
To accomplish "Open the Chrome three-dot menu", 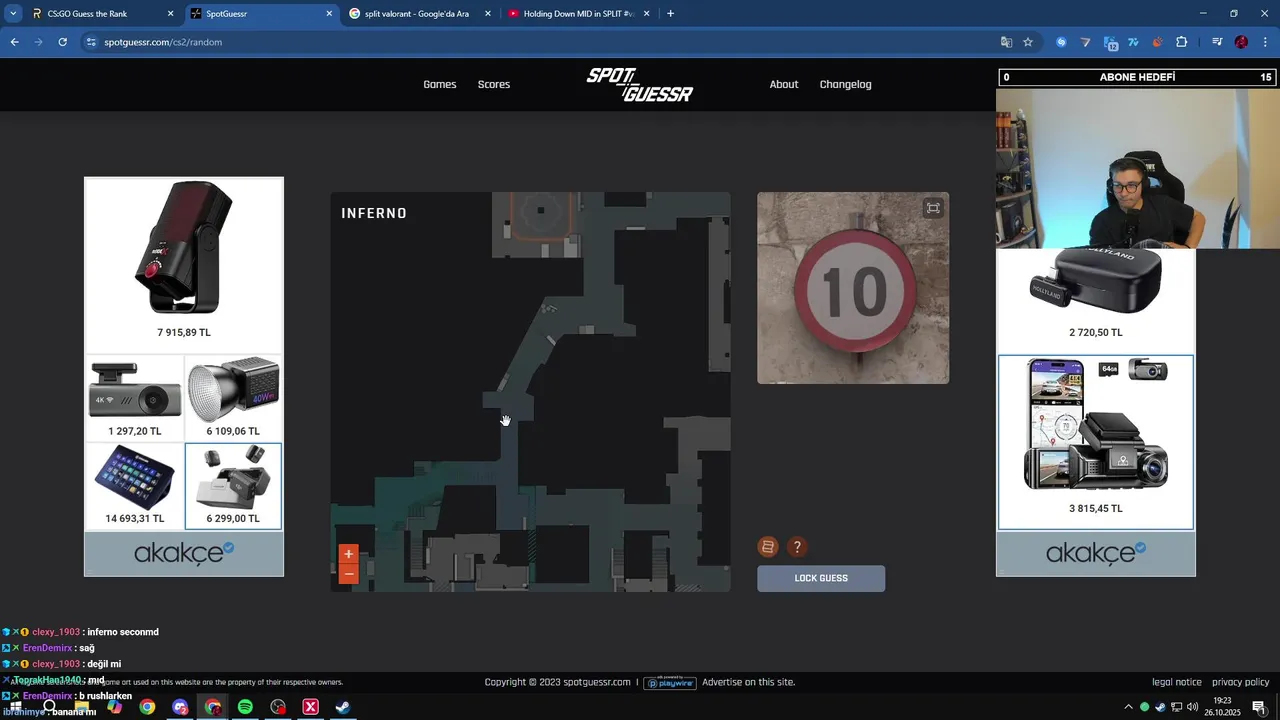I will 1265,42.
